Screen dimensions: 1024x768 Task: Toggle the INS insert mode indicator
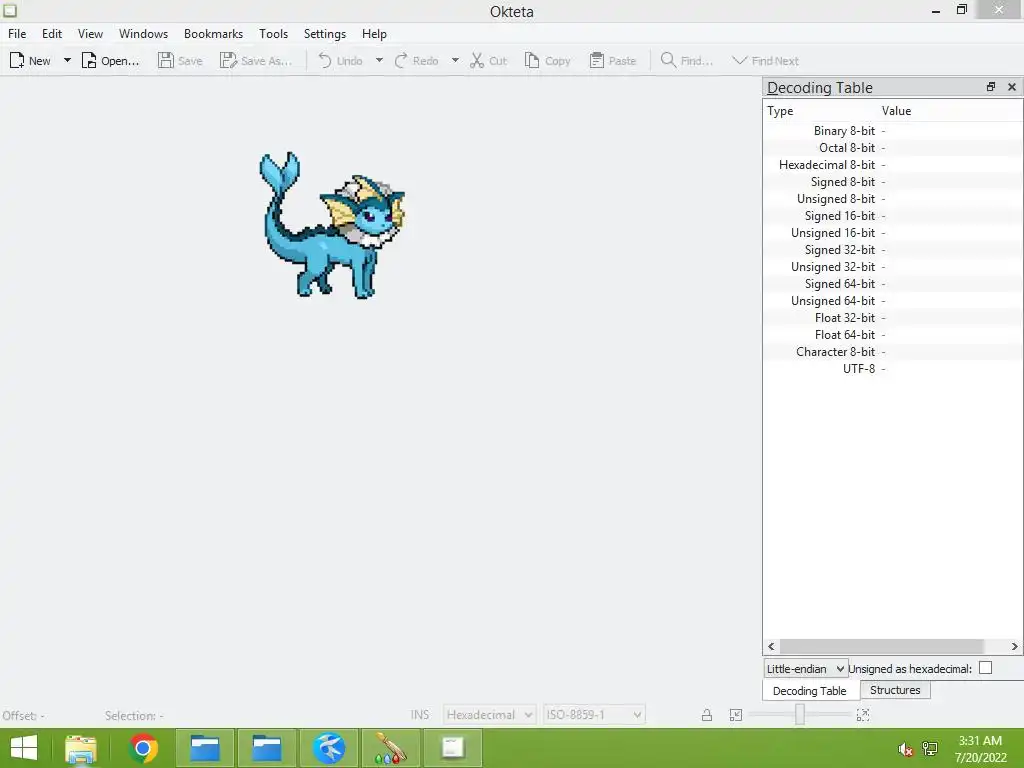point(420,714)
